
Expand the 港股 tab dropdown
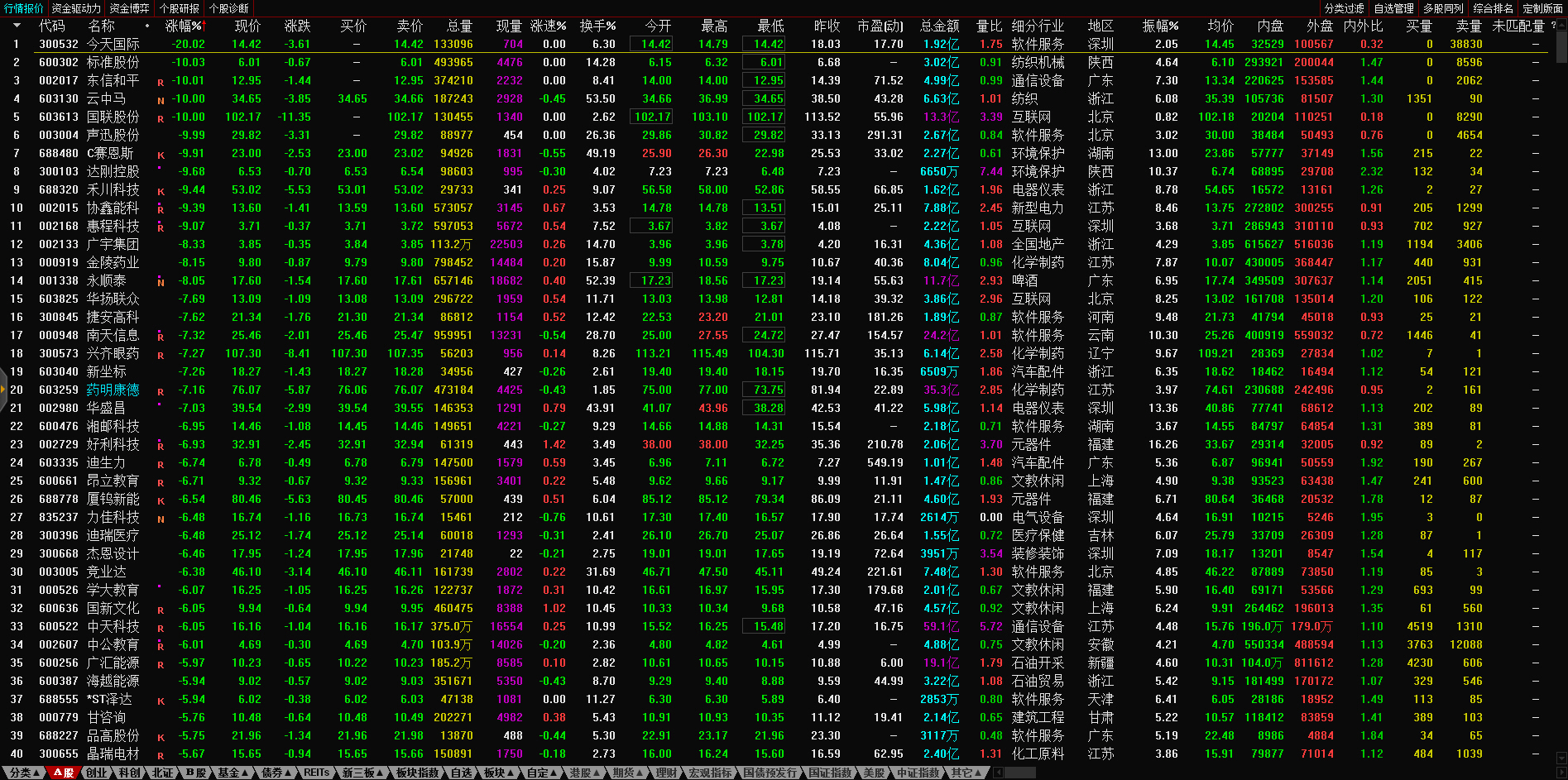click(x=583, y=773)
